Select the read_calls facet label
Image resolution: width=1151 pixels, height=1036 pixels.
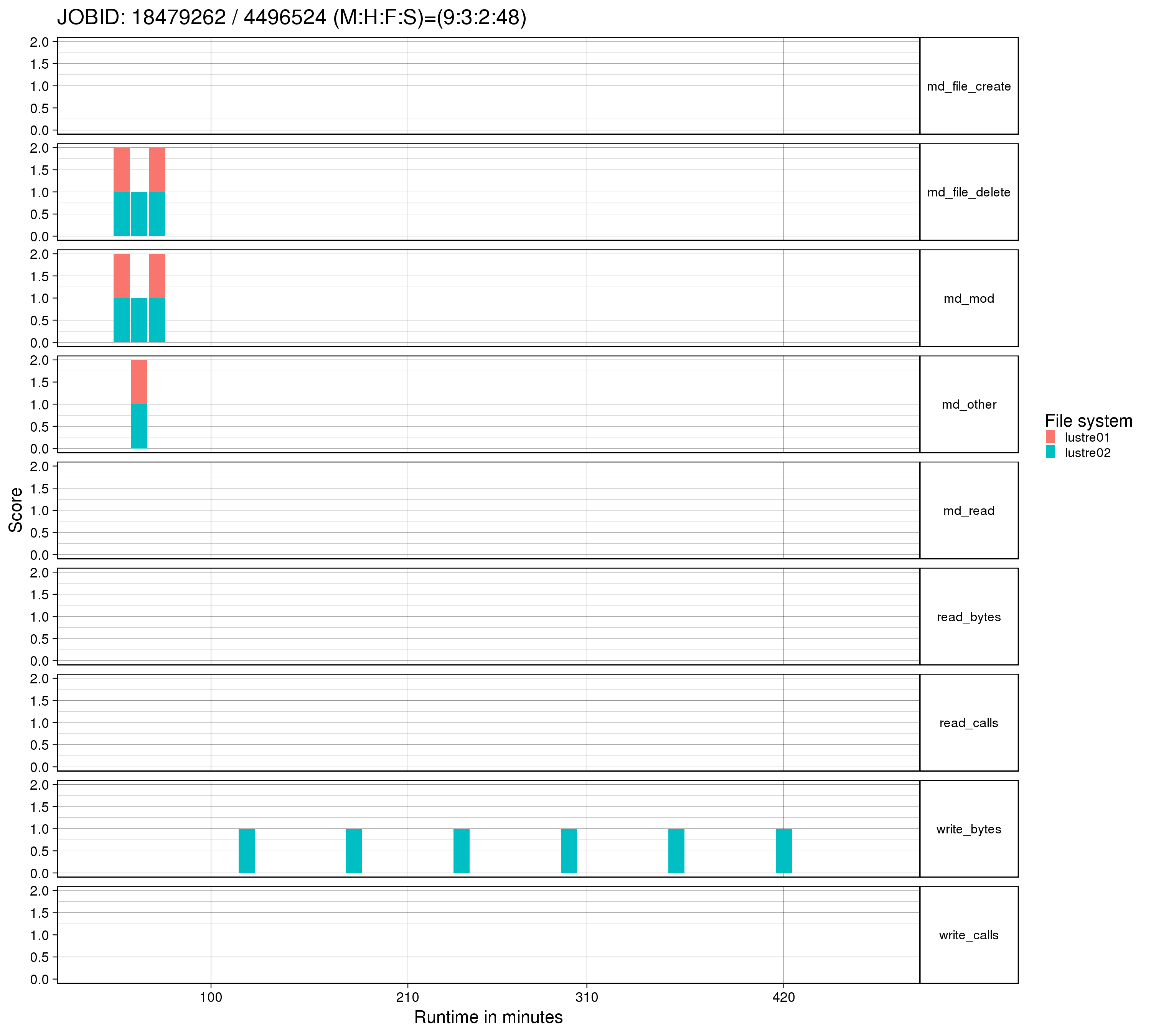[968, 723]
